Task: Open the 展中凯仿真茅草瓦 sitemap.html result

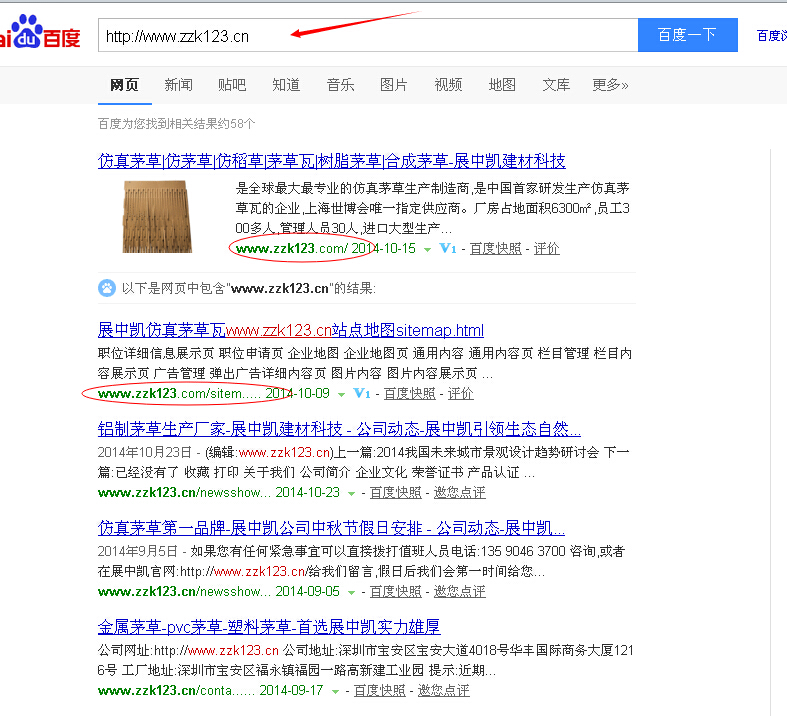Action: click(291, 330)
